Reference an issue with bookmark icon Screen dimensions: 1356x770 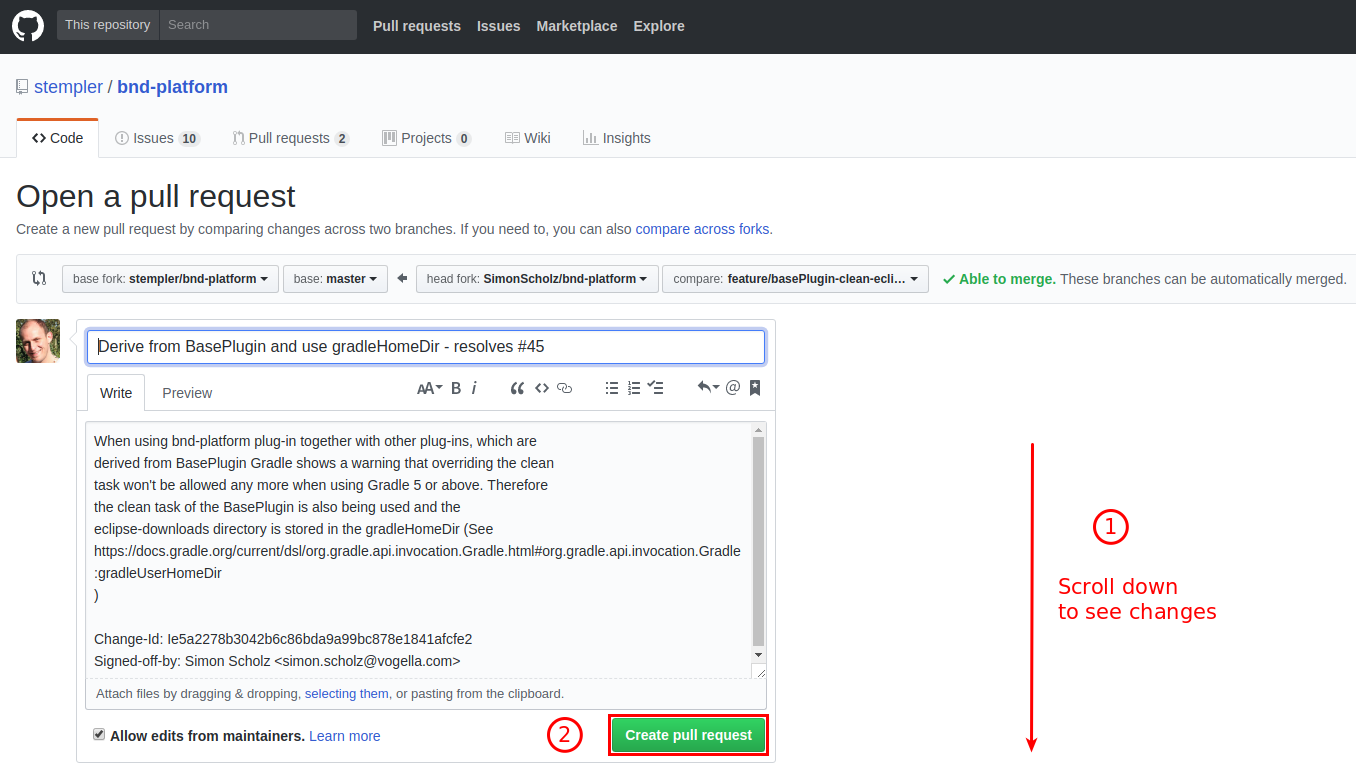pos(755,388)
